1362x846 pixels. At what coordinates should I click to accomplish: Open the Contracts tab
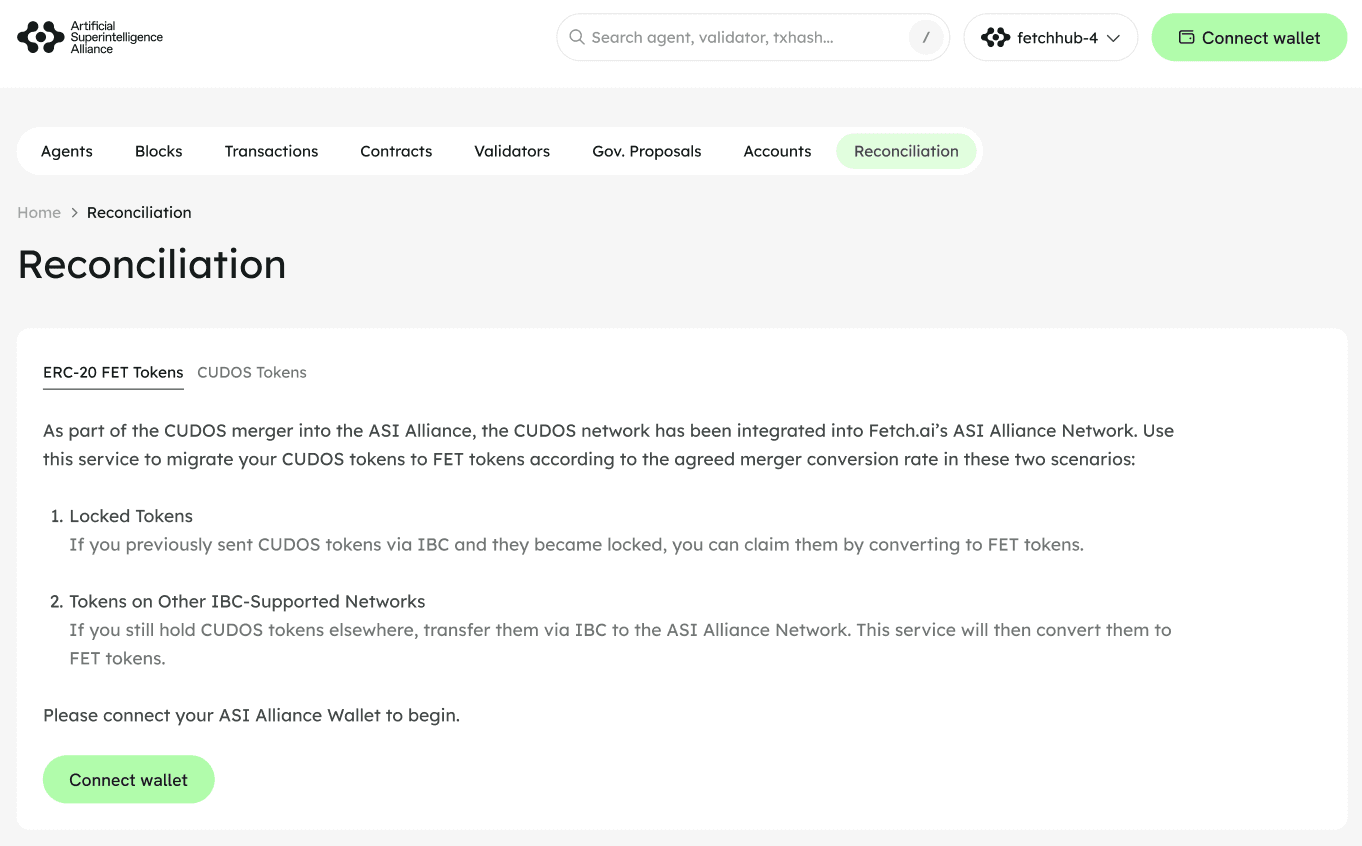[396, 151]
